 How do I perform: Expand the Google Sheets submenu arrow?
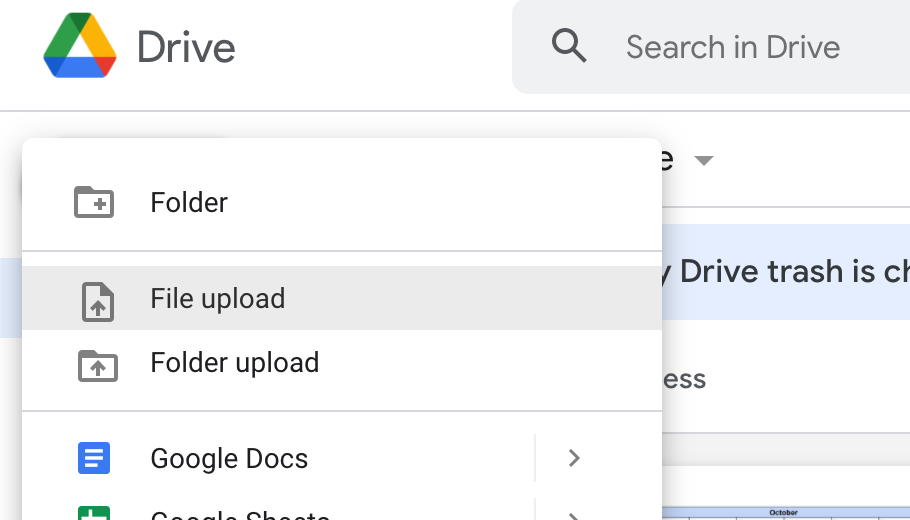point(574,515)
